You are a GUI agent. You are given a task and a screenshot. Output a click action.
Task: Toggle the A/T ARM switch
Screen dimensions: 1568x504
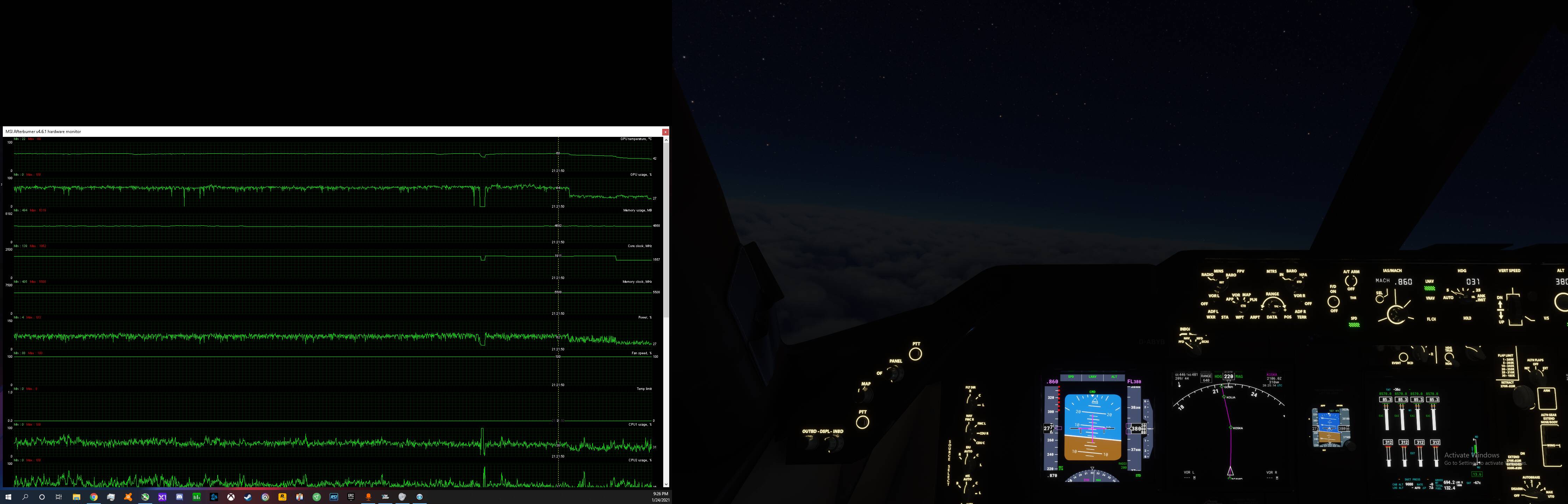click(1351, 281)
